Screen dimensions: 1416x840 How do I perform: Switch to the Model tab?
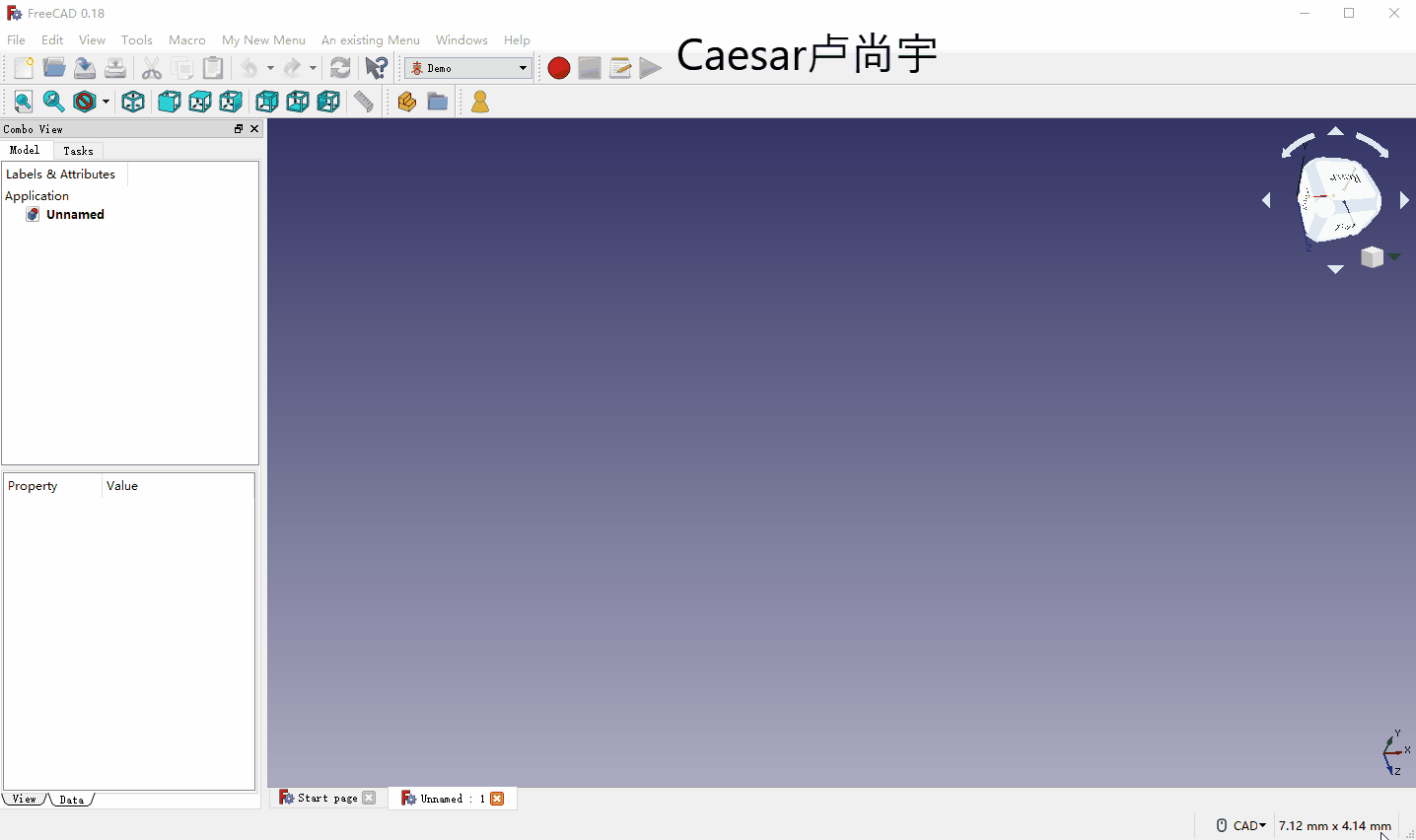tap(25, 150)
